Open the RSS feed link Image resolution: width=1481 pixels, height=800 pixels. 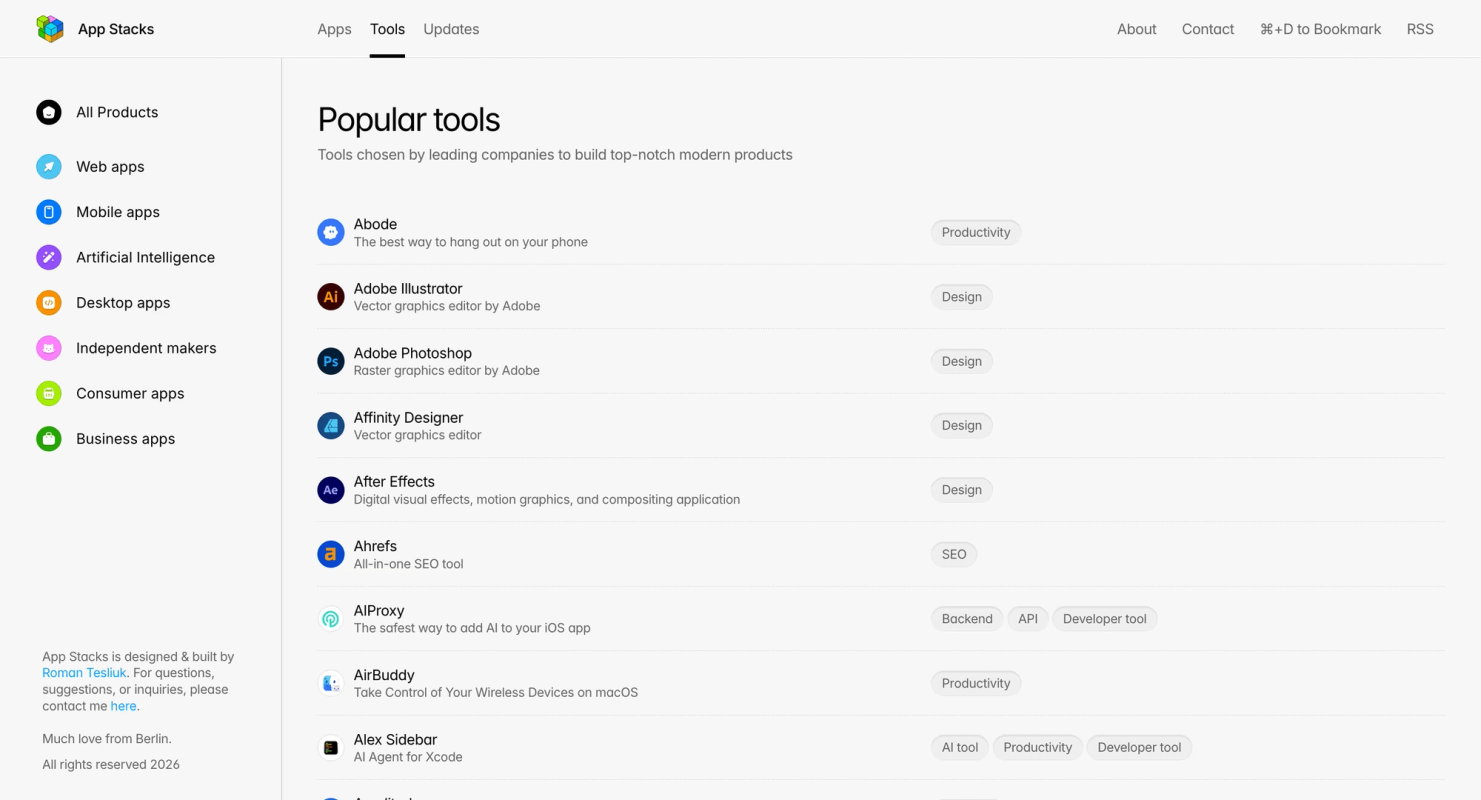[1420, 29]
